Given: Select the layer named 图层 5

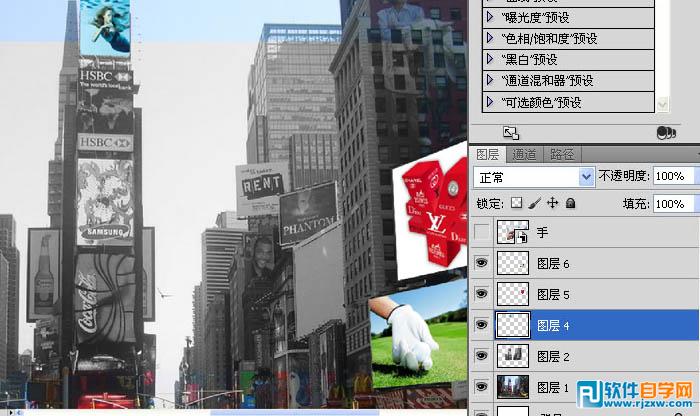Looking at the screenshot, I should 553,294.
